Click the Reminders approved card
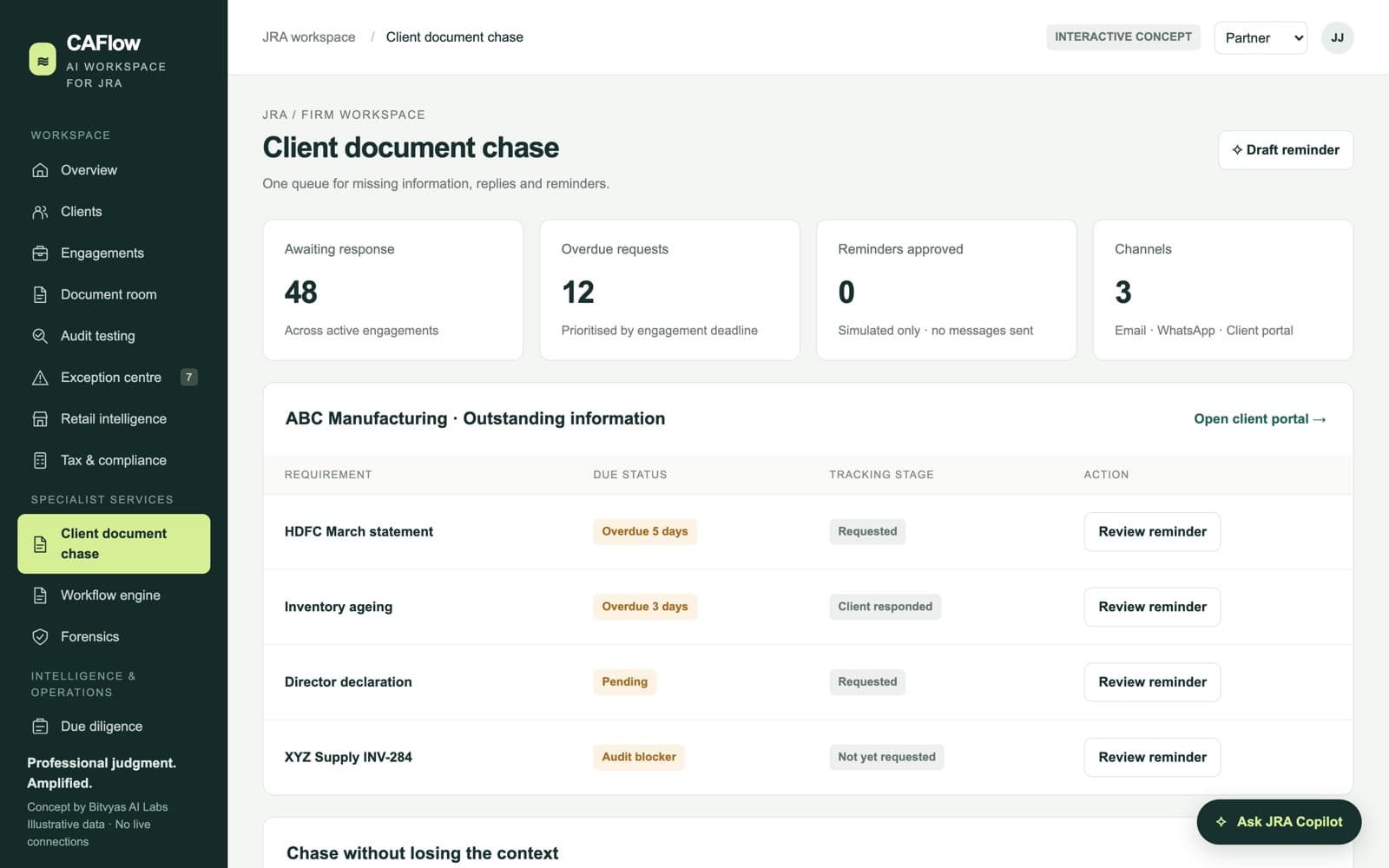 (x=946, y=290)
